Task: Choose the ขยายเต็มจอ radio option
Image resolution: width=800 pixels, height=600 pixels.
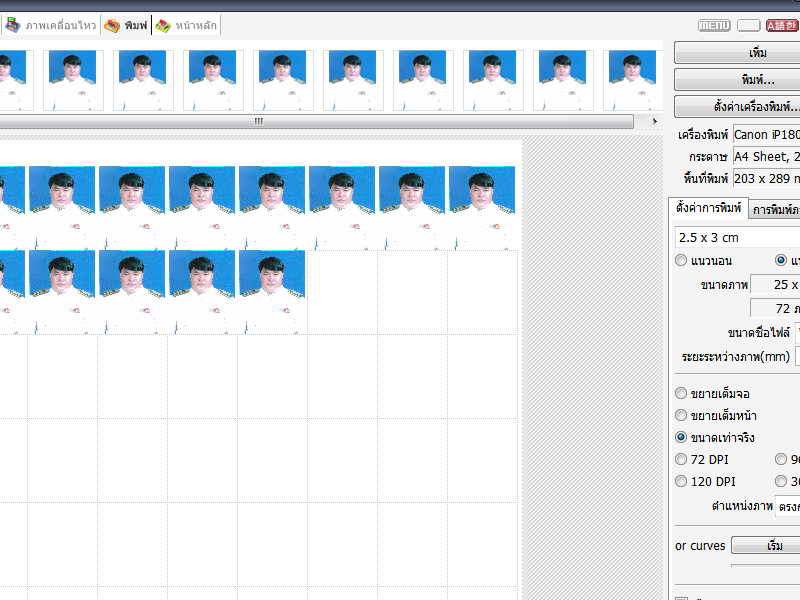Action: [x=681, y=393]
